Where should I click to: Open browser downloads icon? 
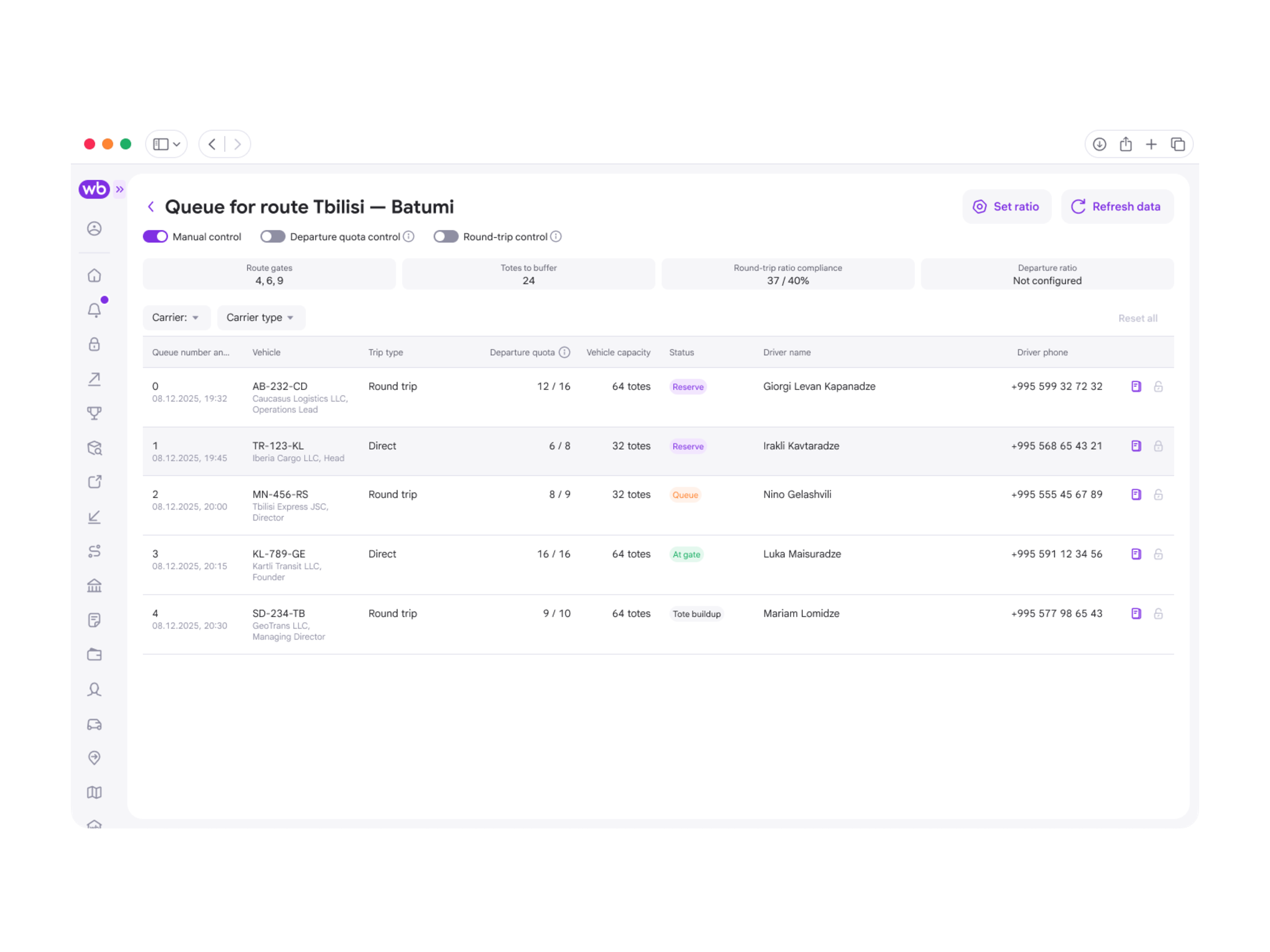coord(1099,144)
